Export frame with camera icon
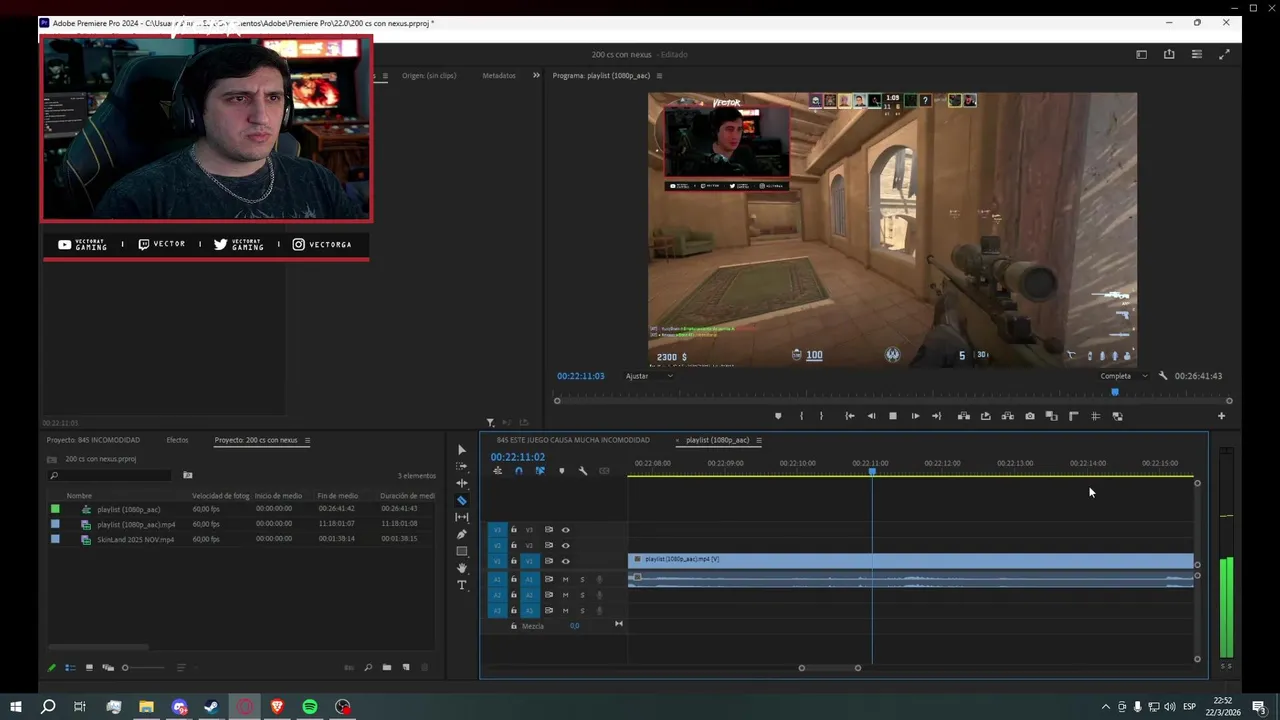Screen dimensions: 1280x720 pyautogui.click(x=1030, y=416)
